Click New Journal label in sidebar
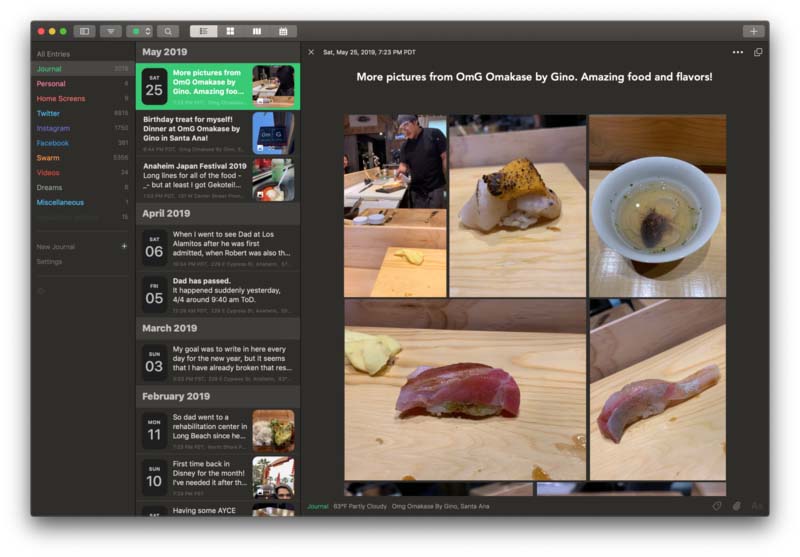Screen dimensions: 800x557 click(x=56, y=247)
